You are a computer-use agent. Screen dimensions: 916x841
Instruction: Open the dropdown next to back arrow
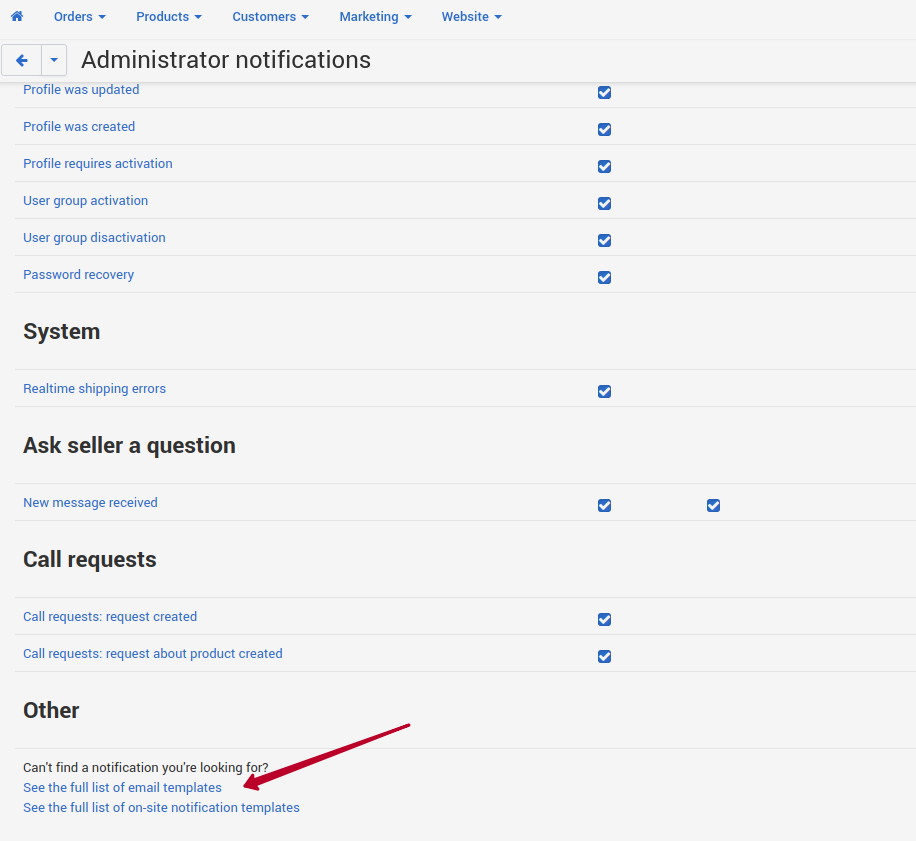pyautogui.click(x=54, y=60)
